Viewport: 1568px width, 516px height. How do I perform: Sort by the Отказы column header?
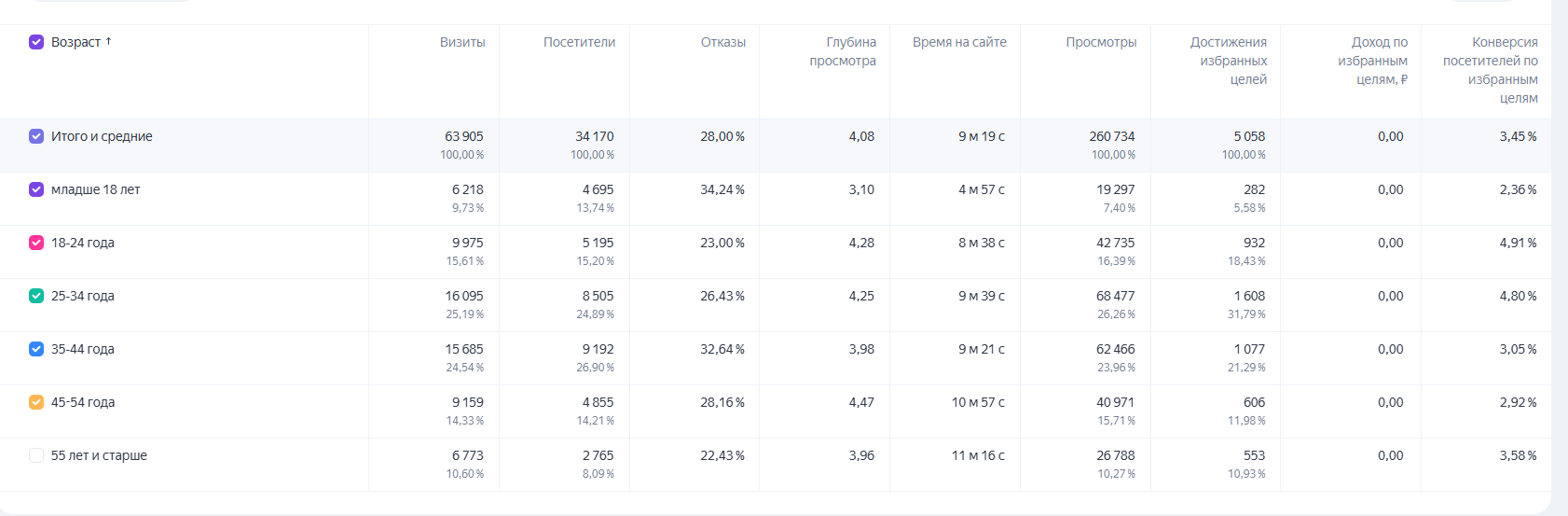[x=722, y=42]
